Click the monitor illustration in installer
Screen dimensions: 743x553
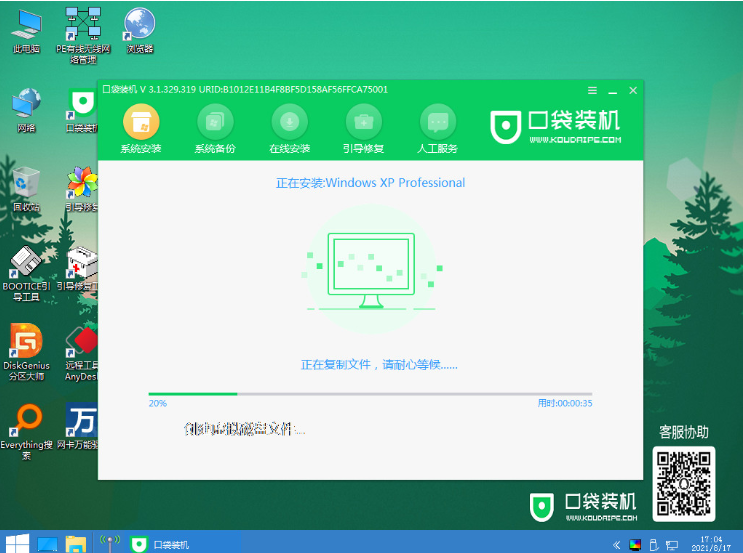(x=371, y=270)
